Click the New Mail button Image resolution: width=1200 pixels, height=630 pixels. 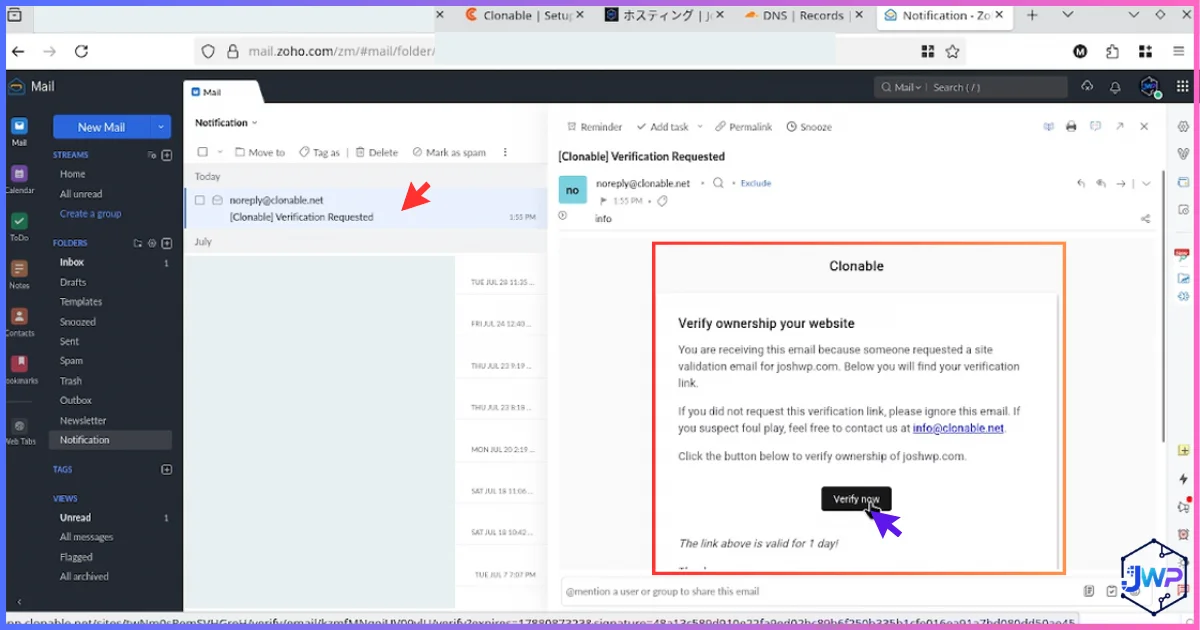tap(101, 127)
